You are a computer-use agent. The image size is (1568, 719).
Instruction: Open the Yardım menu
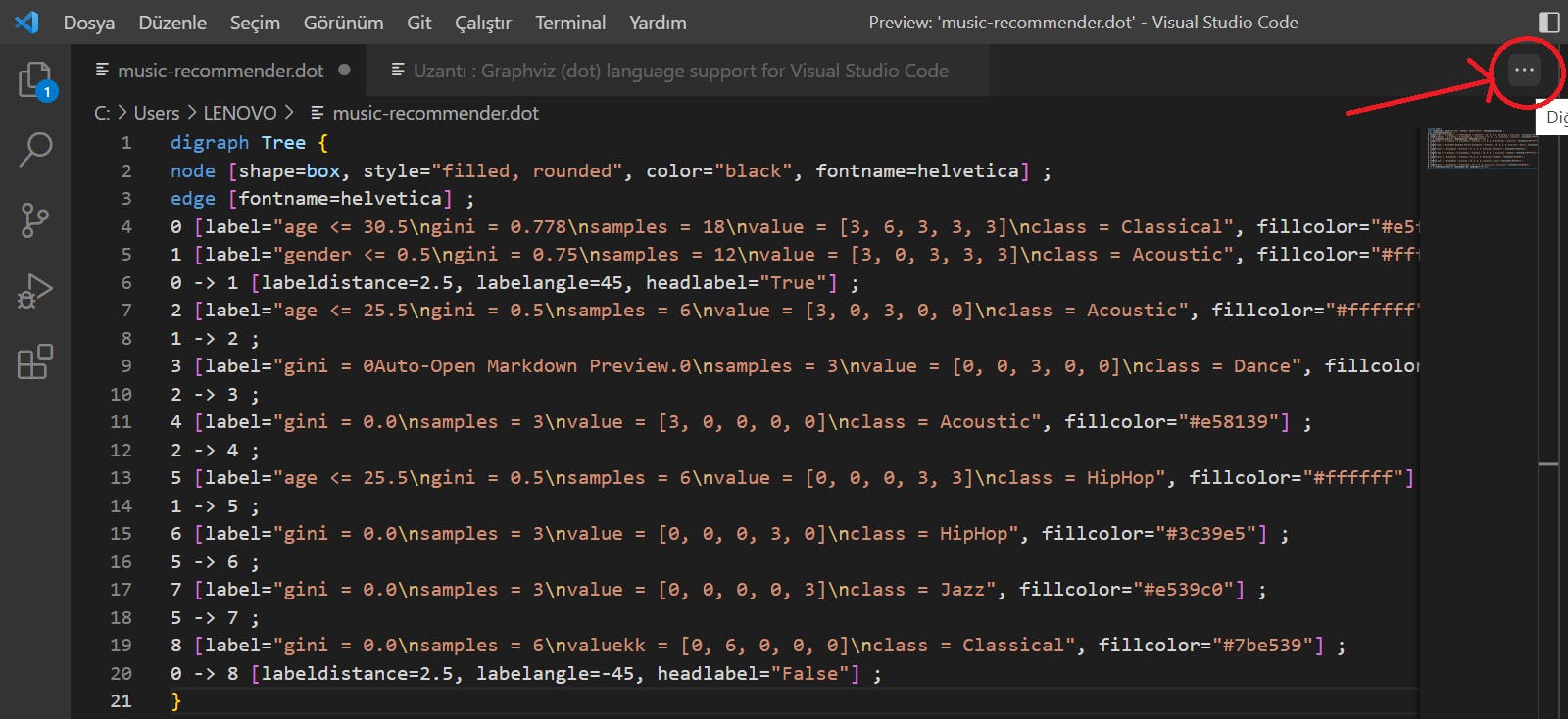(658, 22)
